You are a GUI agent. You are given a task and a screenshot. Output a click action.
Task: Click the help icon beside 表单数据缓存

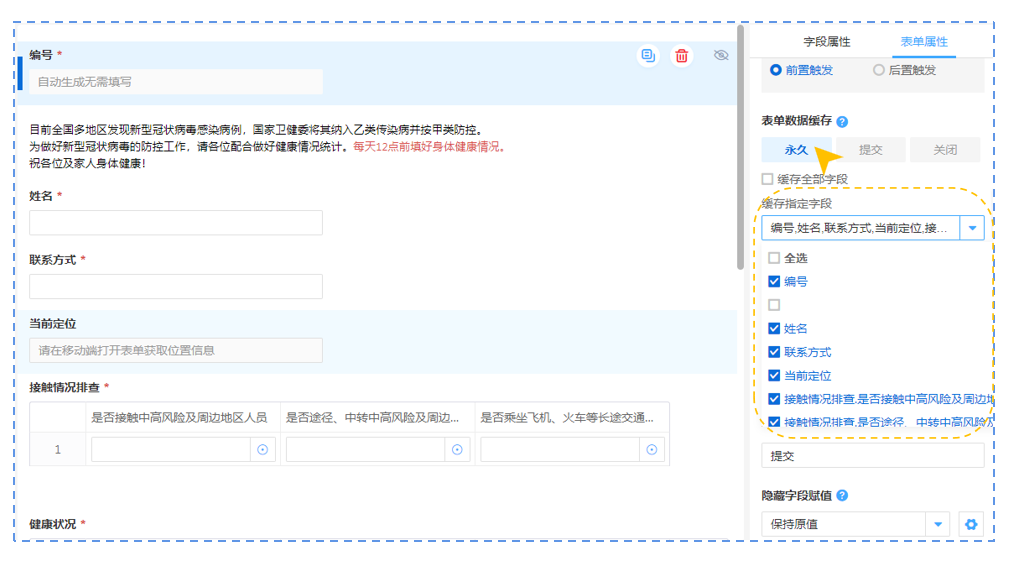pos(842,122)
